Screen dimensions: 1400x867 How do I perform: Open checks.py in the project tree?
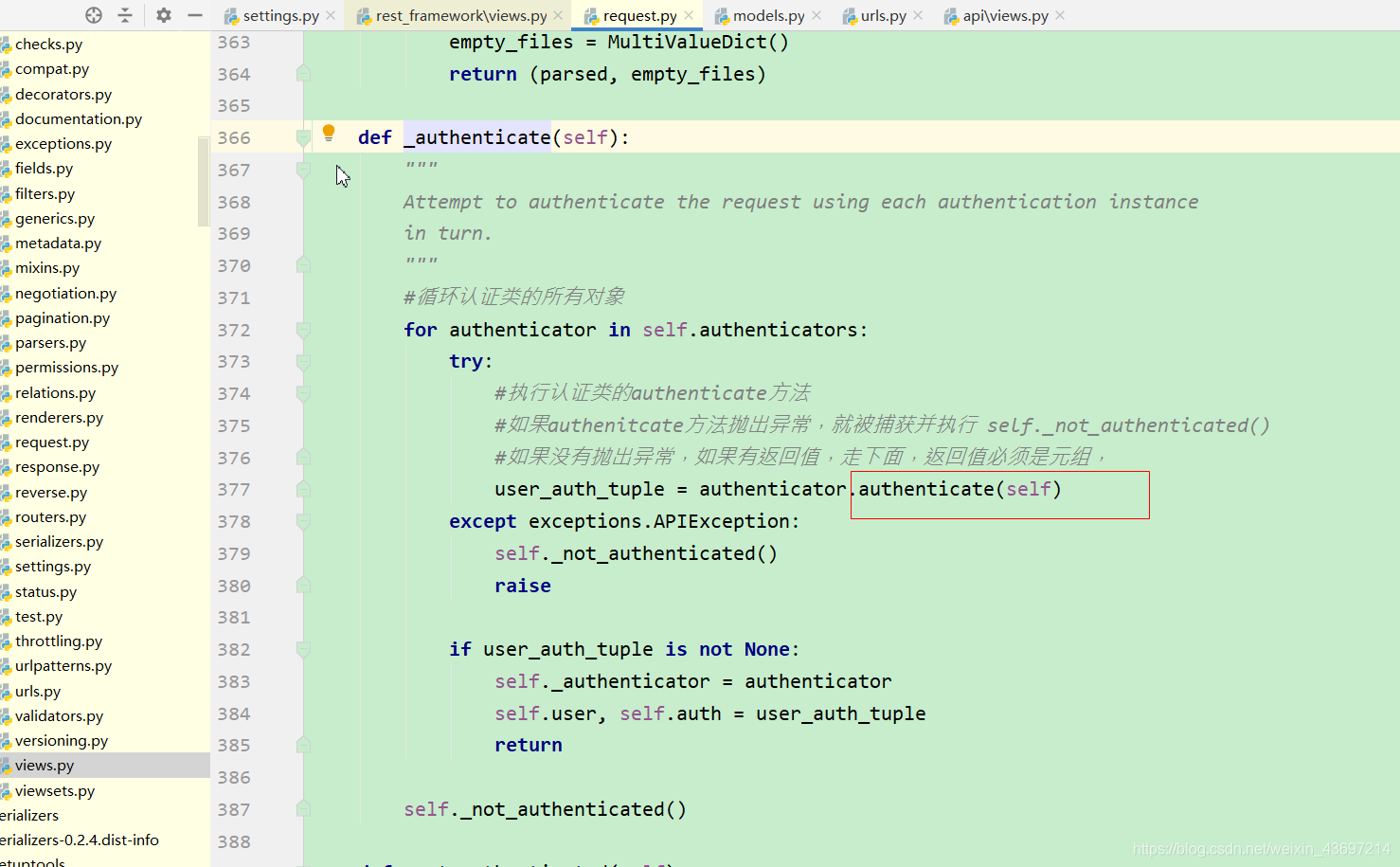[x=48, y=44]
